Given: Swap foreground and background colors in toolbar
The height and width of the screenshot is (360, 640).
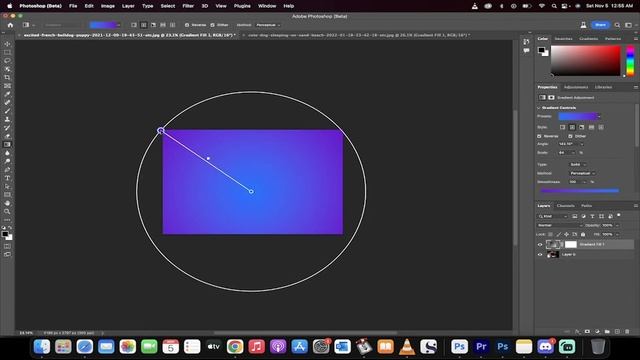Looking at the screenshot, I should click(10, 228).
